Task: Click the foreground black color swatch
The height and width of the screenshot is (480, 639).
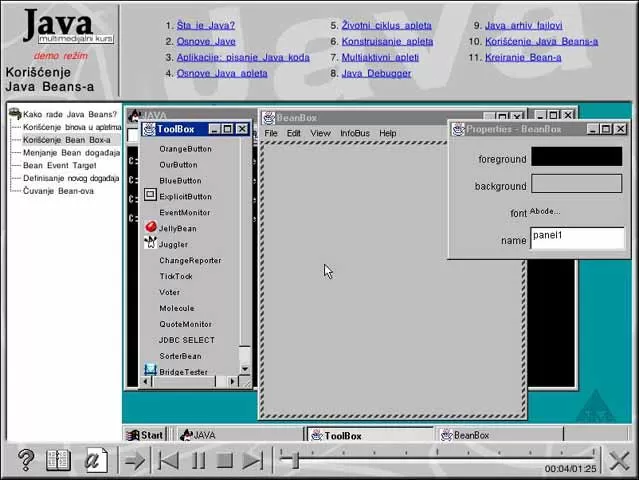Action: point(577,156)
